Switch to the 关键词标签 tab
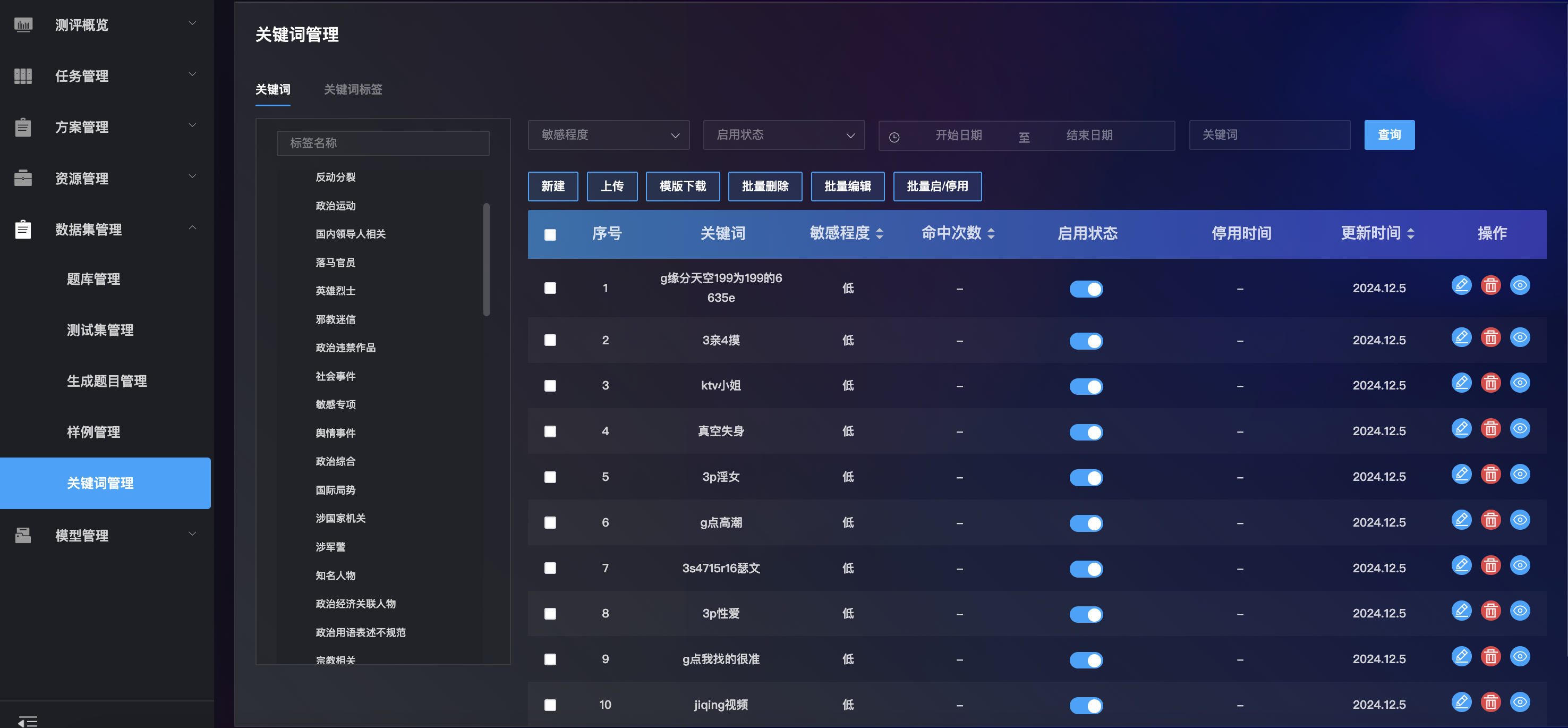The image size is (1568, 728). 353,89
